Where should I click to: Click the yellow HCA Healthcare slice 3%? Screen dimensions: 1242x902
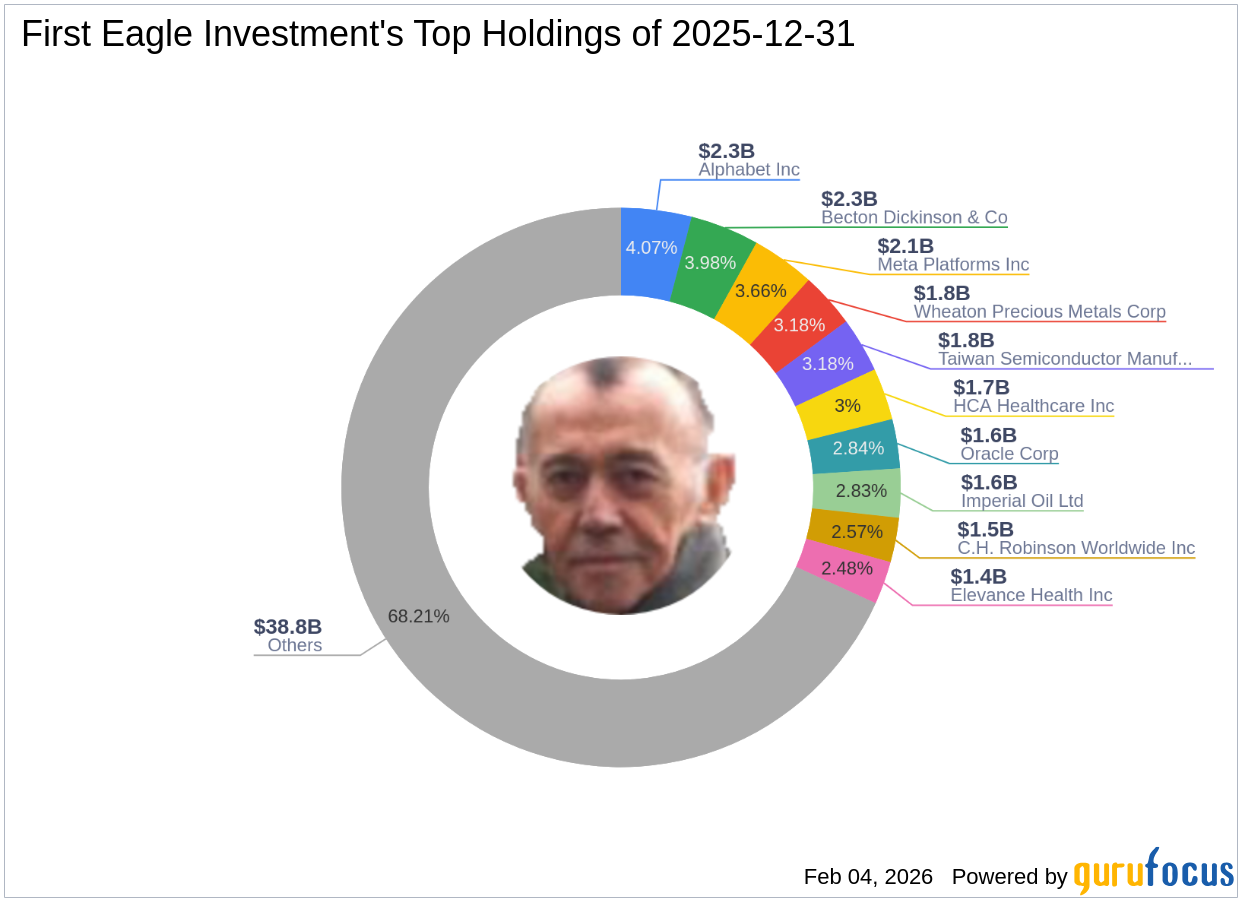click(847, 405)
